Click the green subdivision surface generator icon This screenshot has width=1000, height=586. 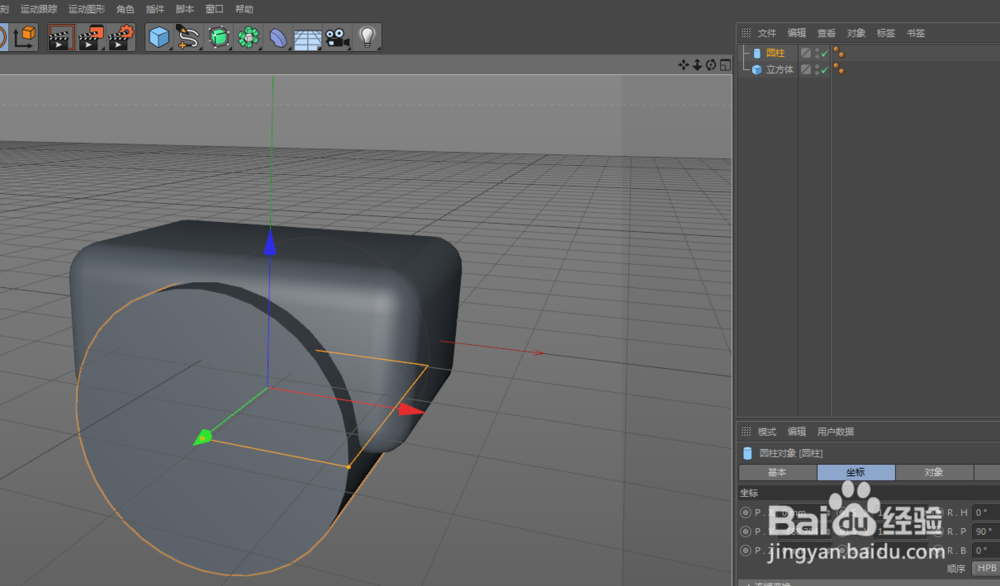point(218,37)
